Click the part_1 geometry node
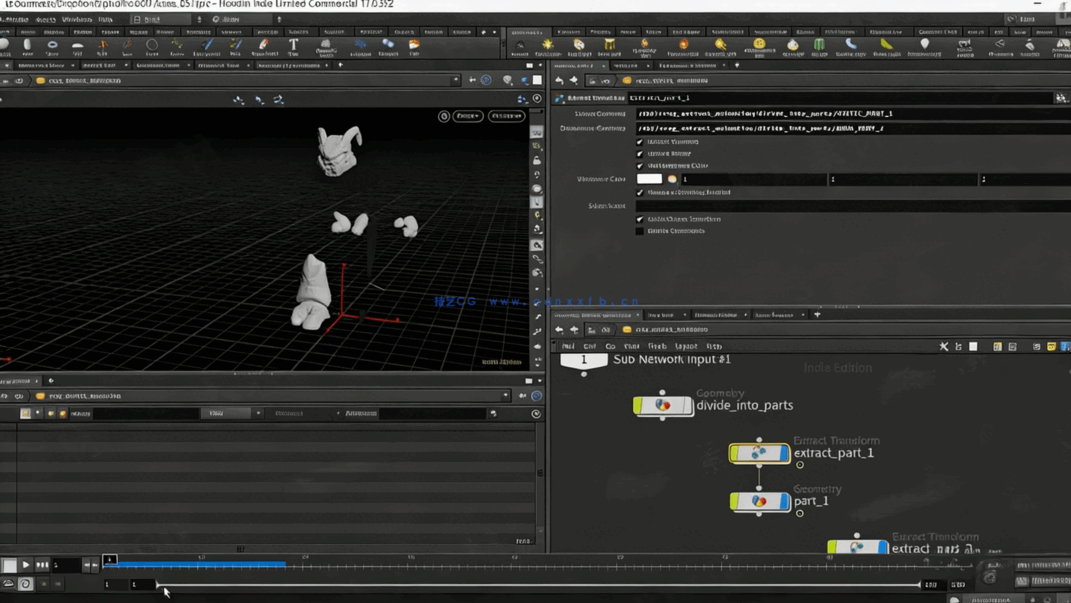 point(759,501)
